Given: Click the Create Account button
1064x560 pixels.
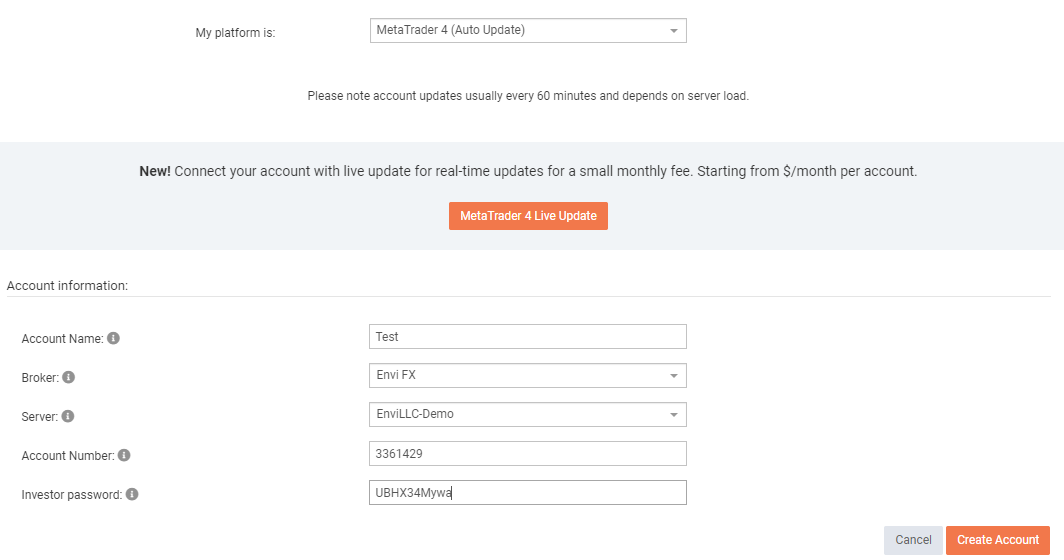Looking at the screenshot, I should click(998, 540).
